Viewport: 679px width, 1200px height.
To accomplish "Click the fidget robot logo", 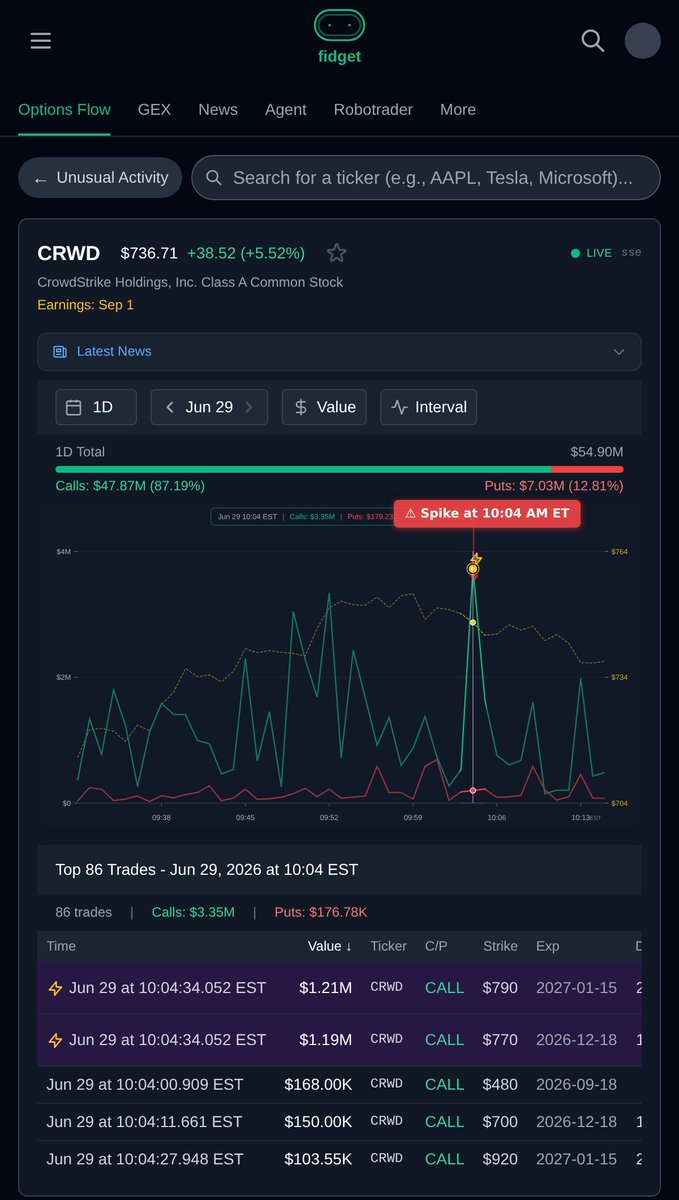I will (x=340, y=25).
